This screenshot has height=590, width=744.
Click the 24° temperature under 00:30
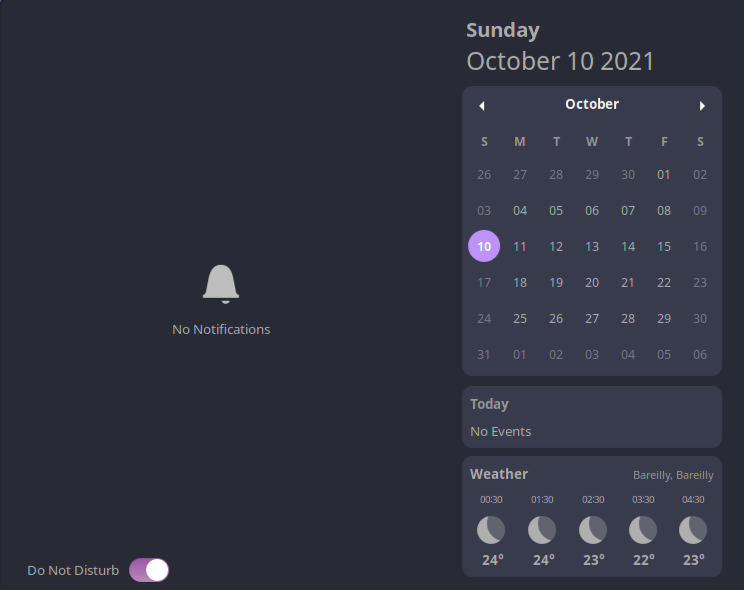(493, 560)
